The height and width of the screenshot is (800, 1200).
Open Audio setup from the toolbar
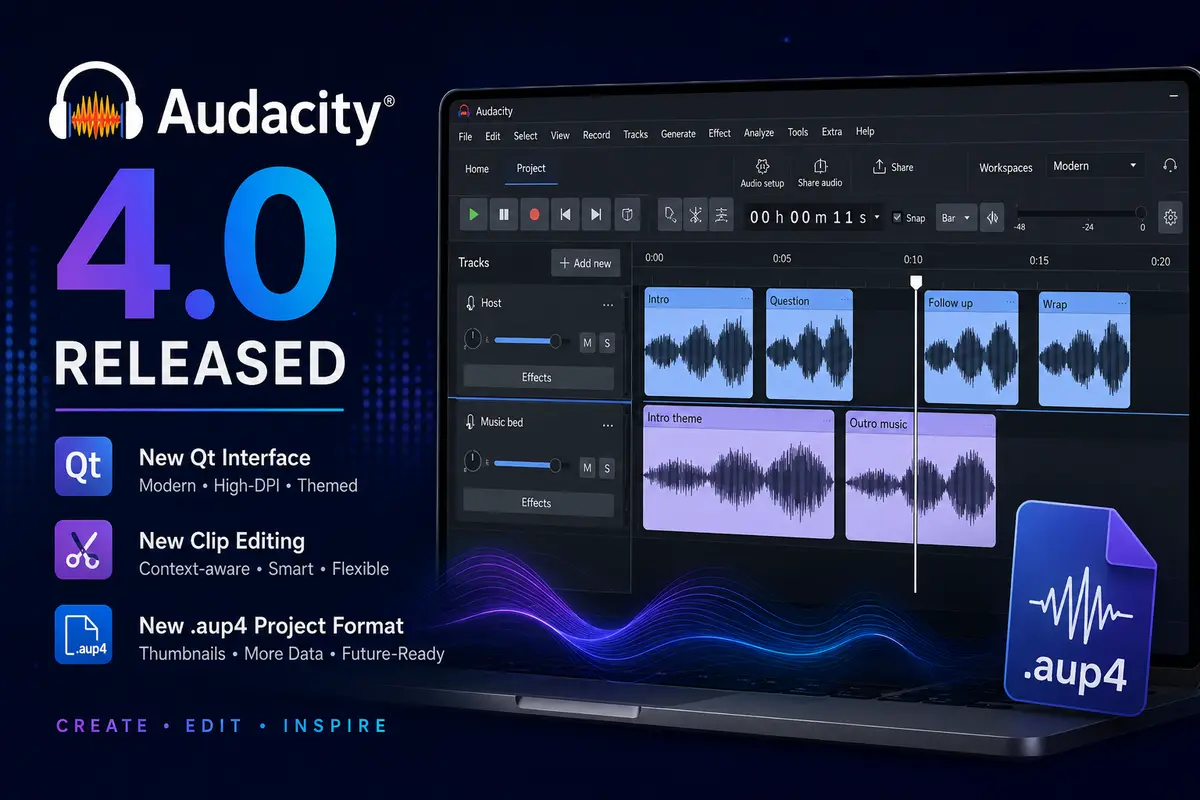pos(762,173)
